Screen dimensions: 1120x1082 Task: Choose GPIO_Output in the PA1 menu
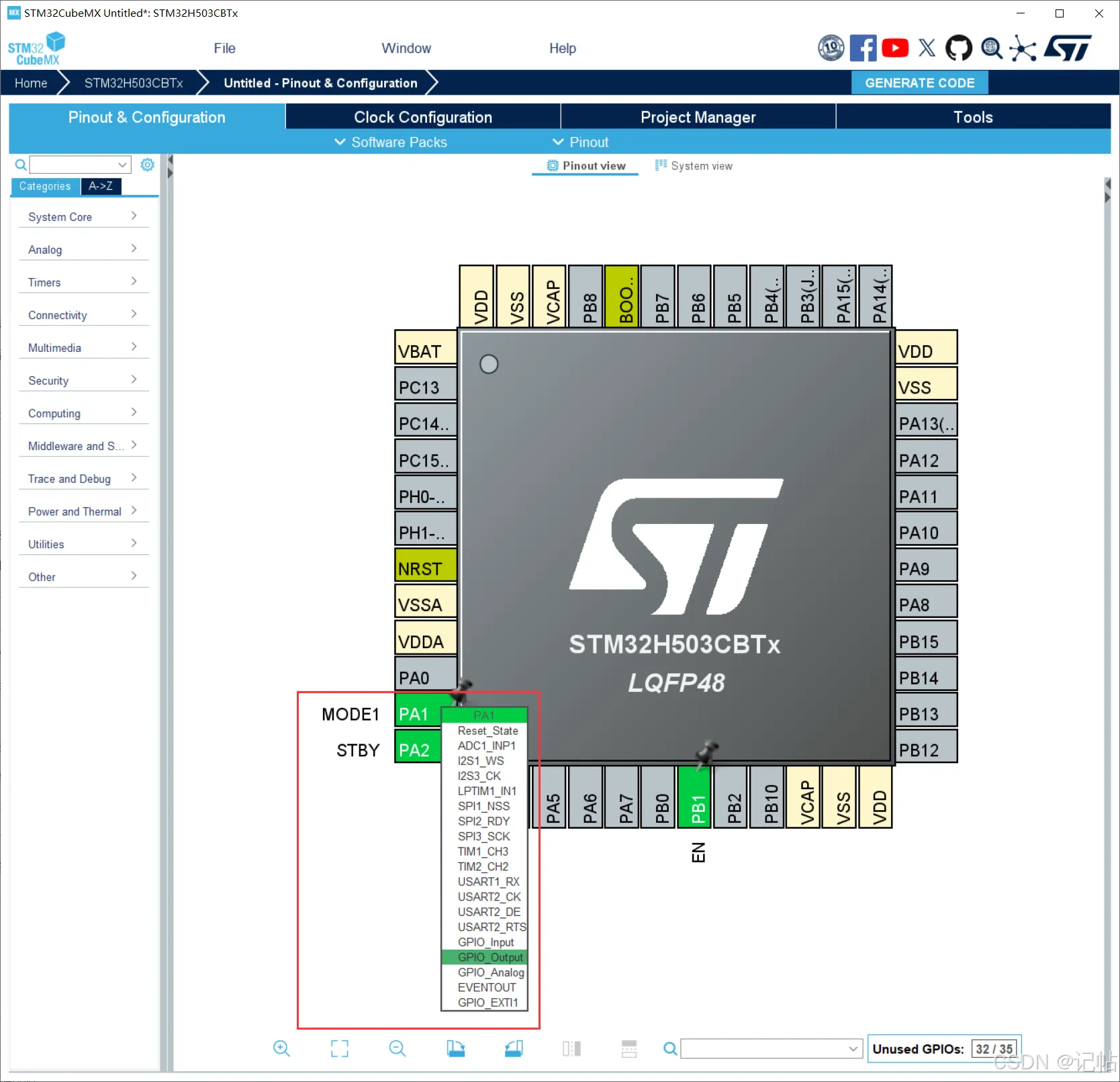click(x=484, y=957)
